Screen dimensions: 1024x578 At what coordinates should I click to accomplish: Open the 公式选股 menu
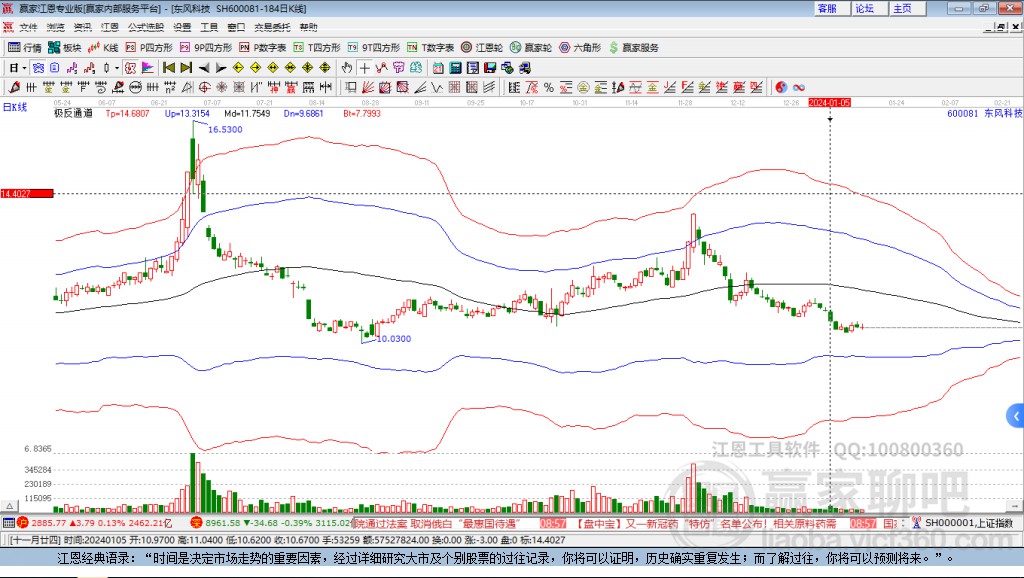[x=144, y=27]
